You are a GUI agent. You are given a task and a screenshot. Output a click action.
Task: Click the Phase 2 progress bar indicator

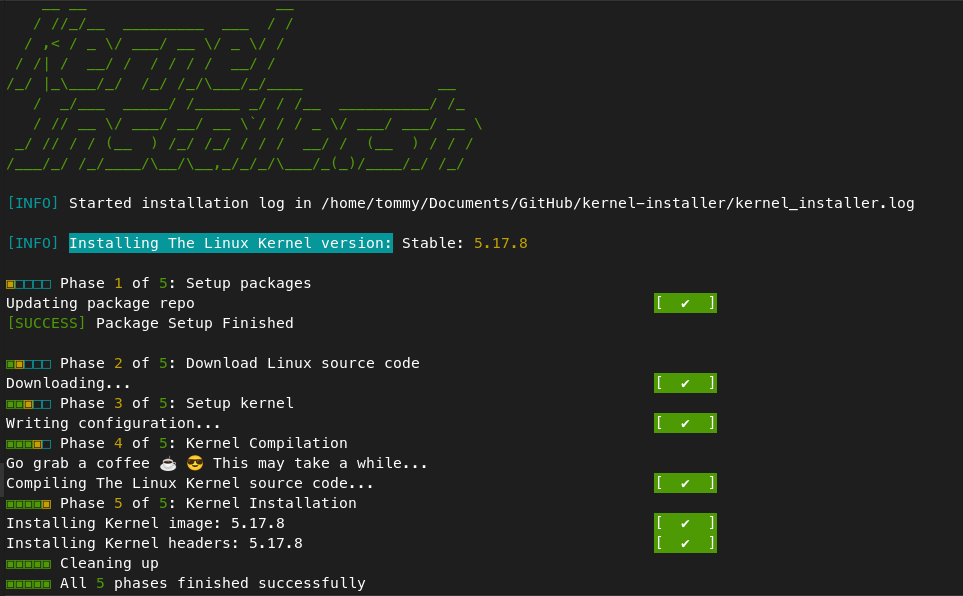coord(28,364)
